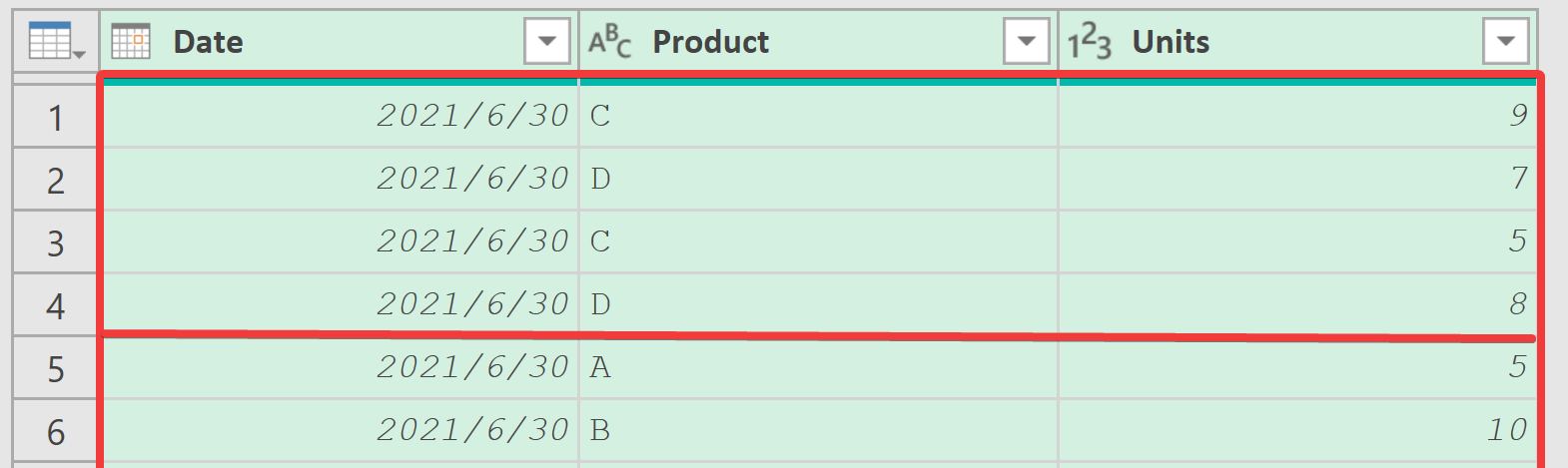Select row number 2

(x=56, y=180)
